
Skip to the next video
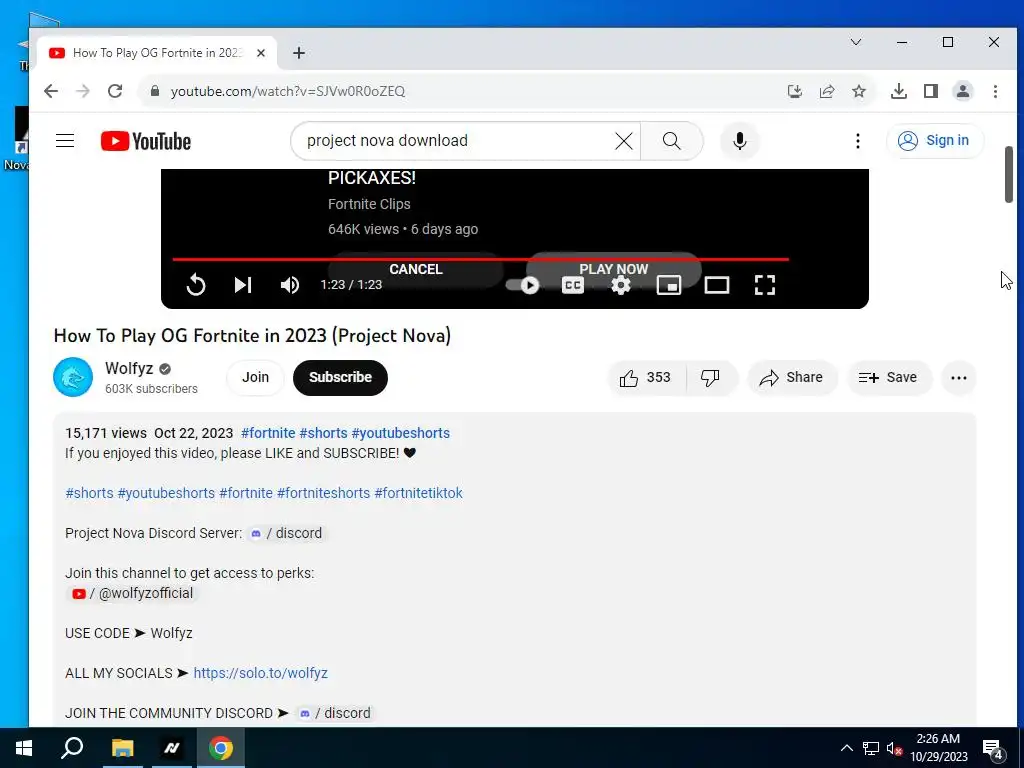[x=243, y=285]
